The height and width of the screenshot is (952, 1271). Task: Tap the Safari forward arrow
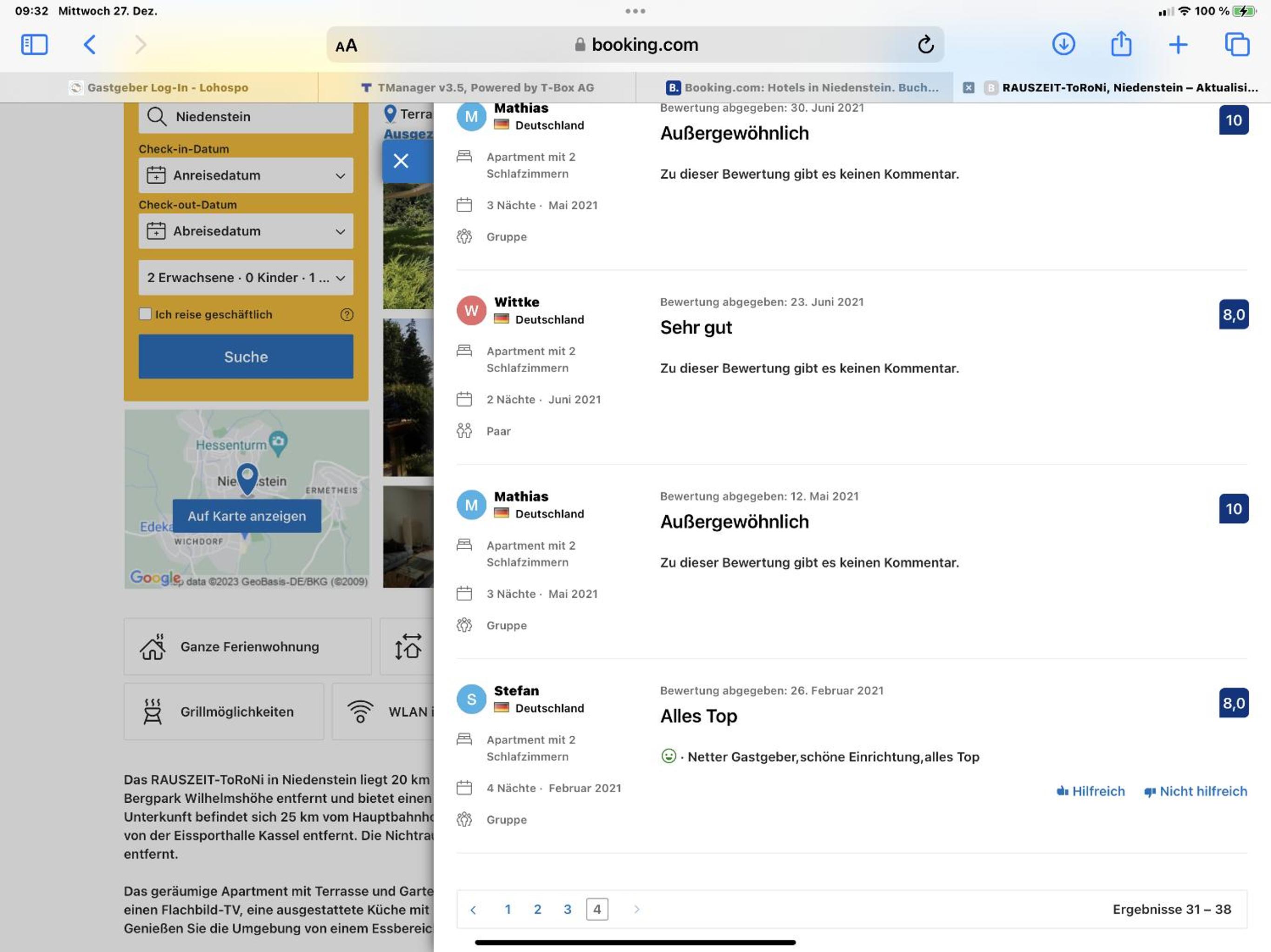[x=140, y=45]
